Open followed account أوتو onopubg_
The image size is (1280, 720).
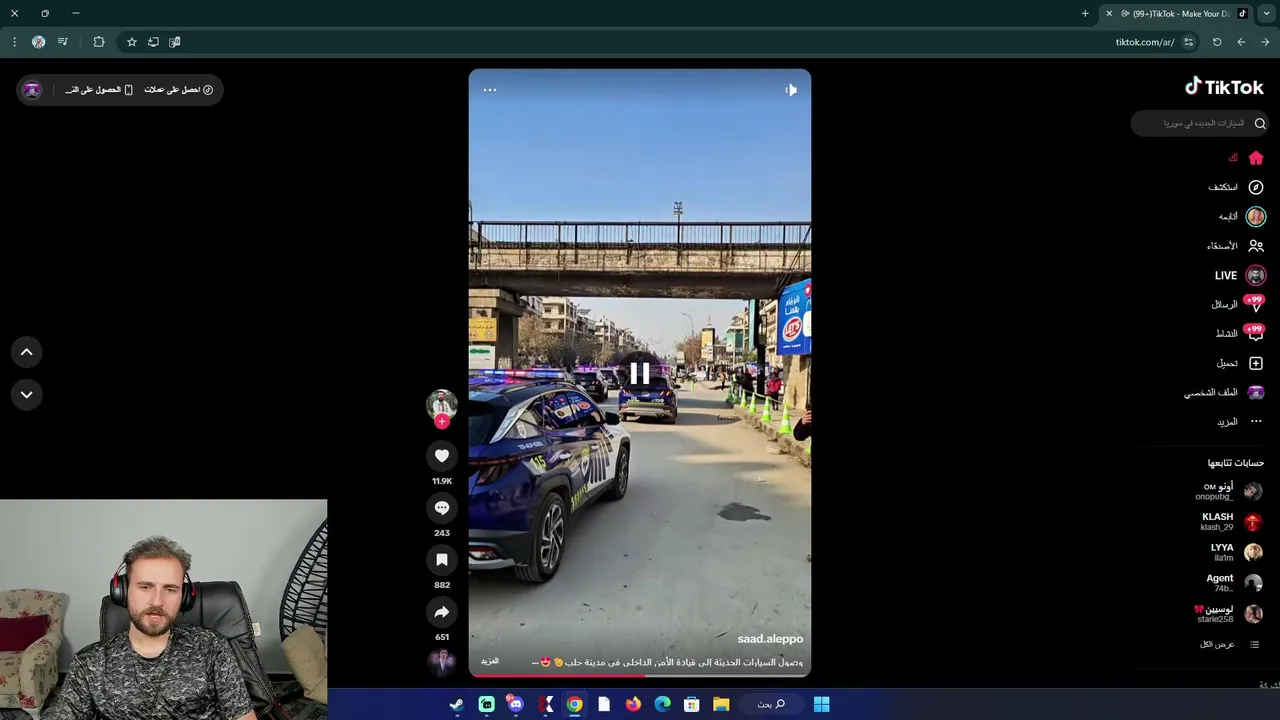click(1228, 491)
